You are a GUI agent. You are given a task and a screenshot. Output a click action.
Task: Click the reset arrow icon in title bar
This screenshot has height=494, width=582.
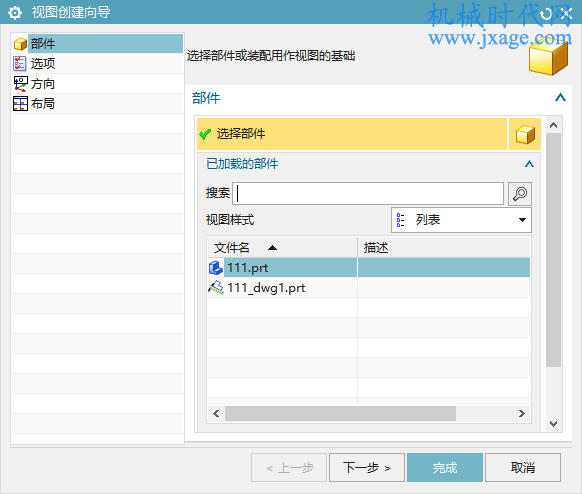[546, 14]
